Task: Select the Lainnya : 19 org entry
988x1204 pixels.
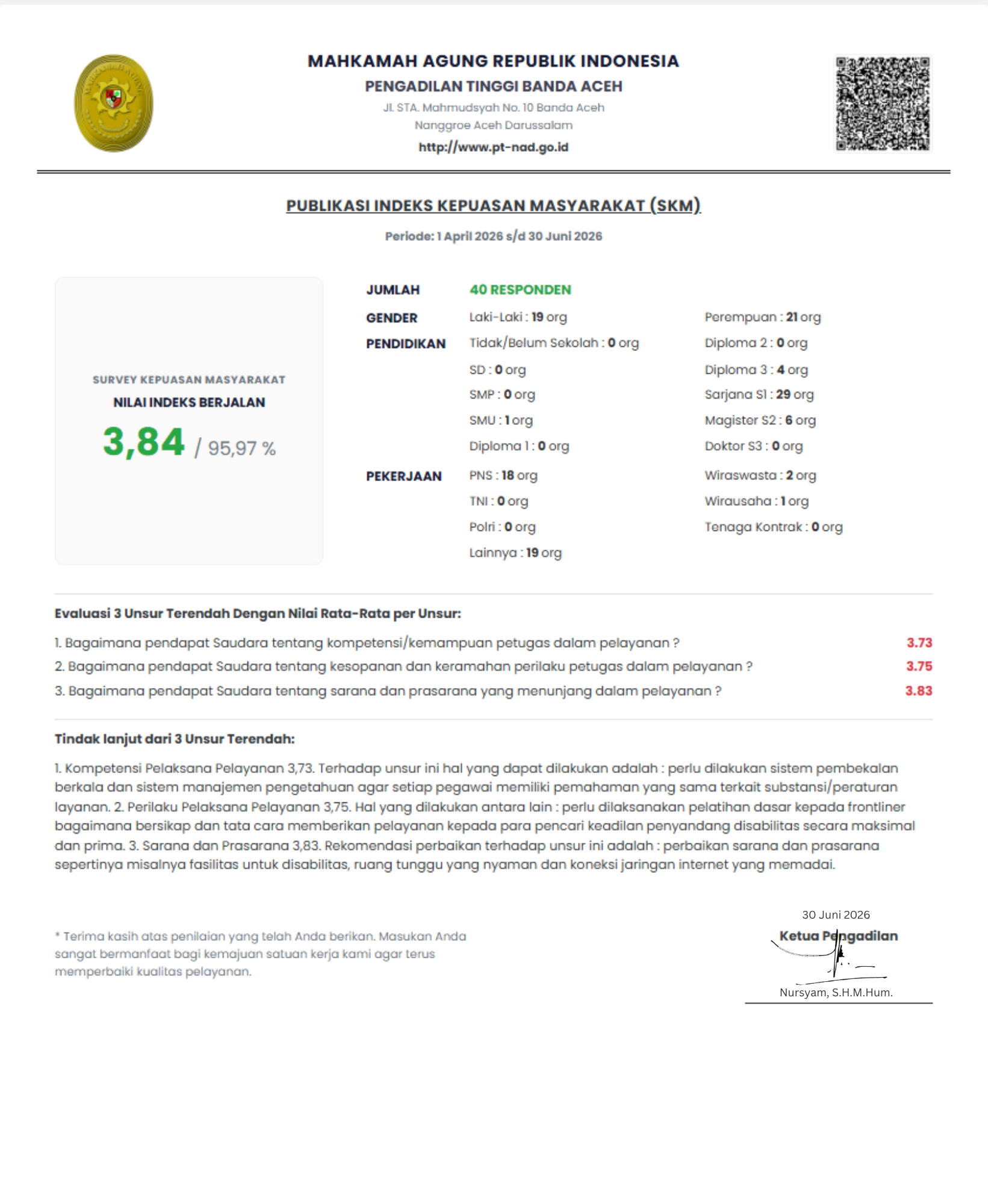Action: [x=515, y=553]
